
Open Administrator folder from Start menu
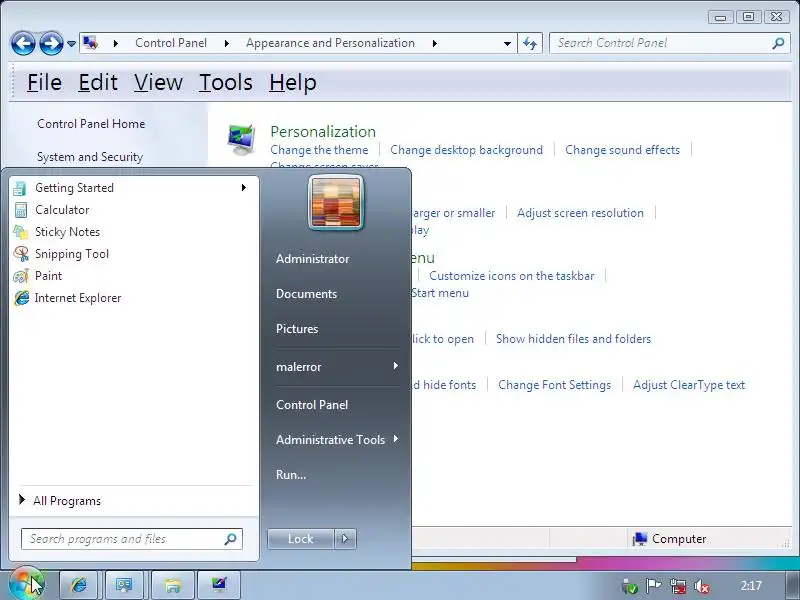coord(312,259)
